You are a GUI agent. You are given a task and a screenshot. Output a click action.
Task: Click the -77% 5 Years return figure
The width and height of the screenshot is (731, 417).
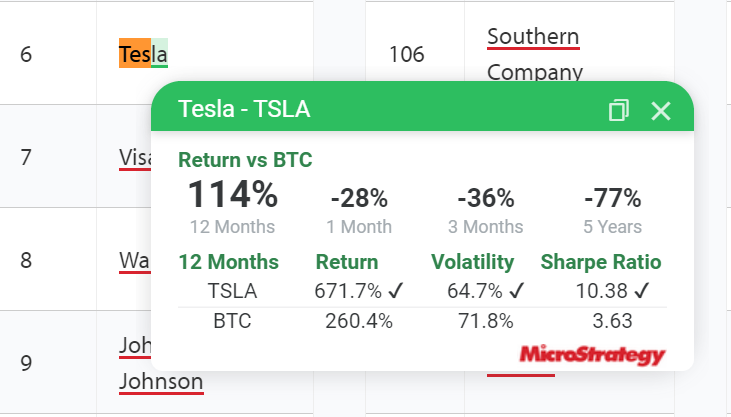click(612, 198)
